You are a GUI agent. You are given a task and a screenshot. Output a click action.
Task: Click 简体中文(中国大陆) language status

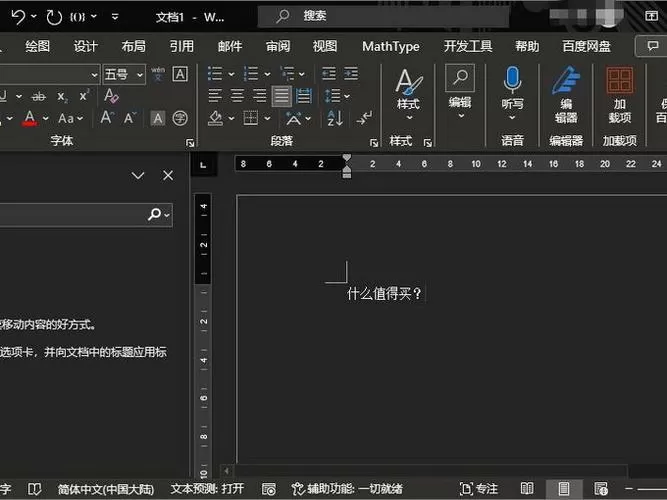click(105, 489)
